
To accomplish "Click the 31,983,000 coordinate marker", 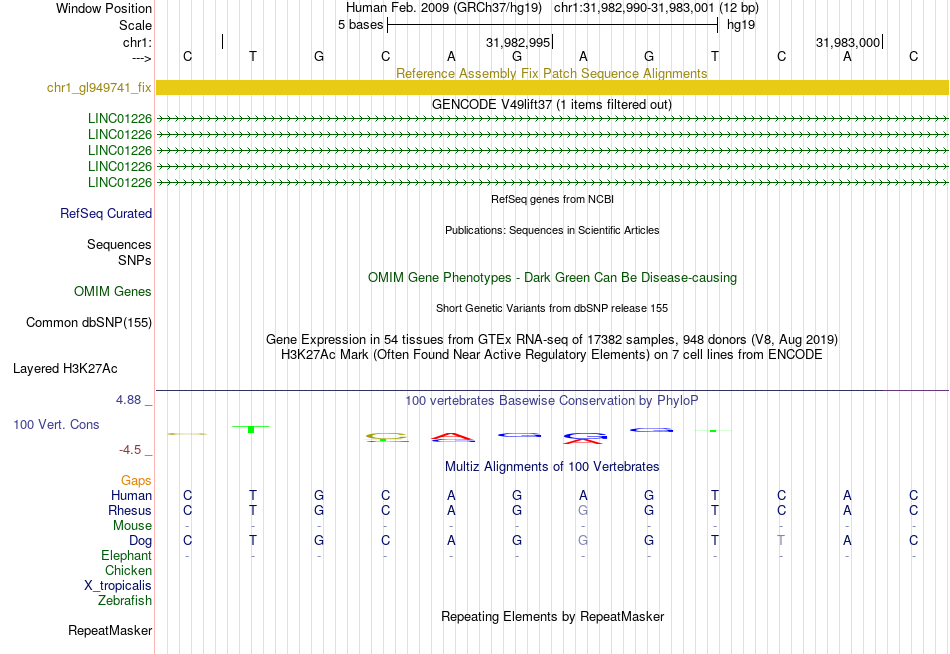I will (x=848, y=42).
